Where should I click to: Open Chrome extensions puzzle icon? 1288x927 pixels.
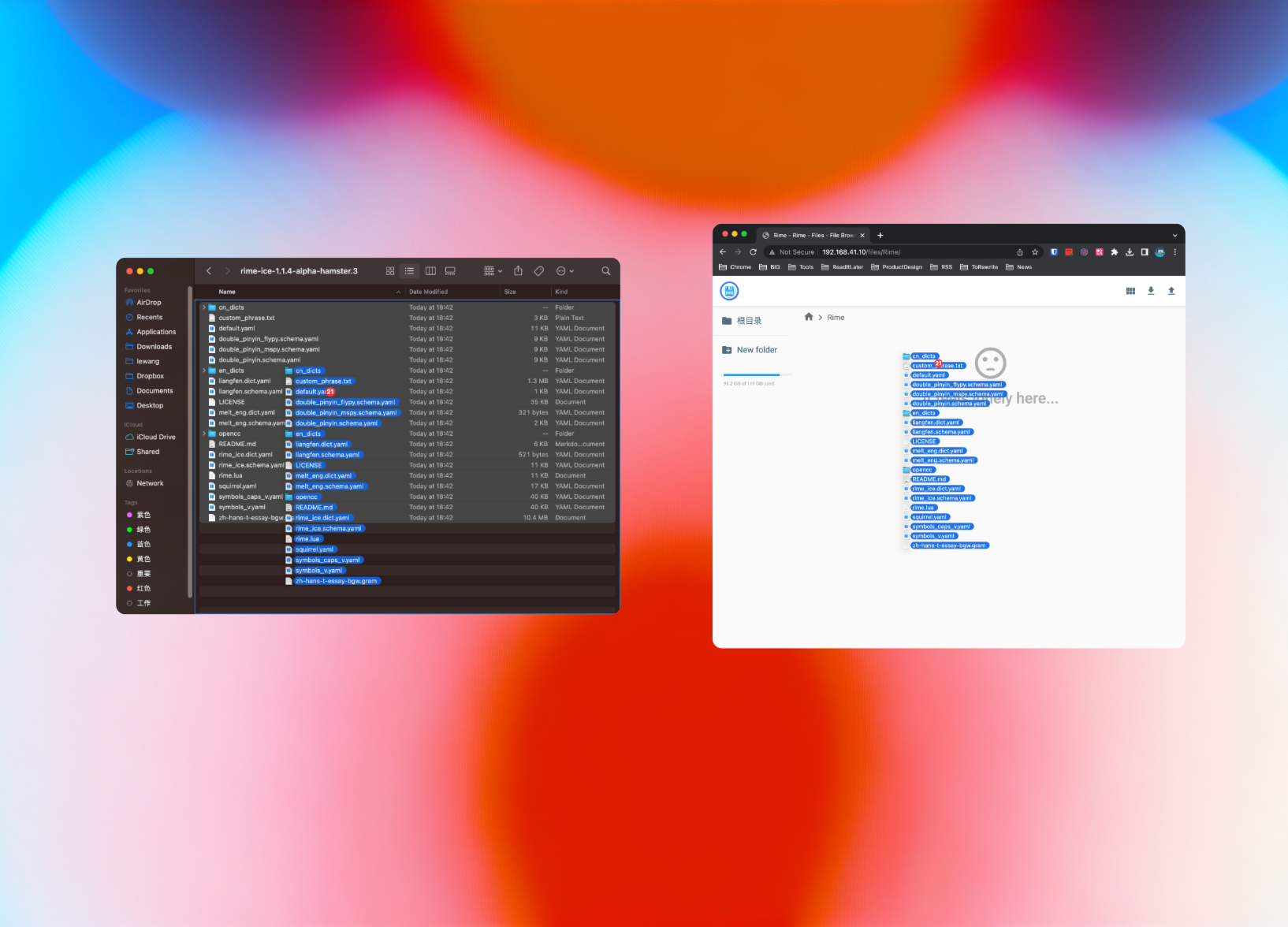[1115, 252]
